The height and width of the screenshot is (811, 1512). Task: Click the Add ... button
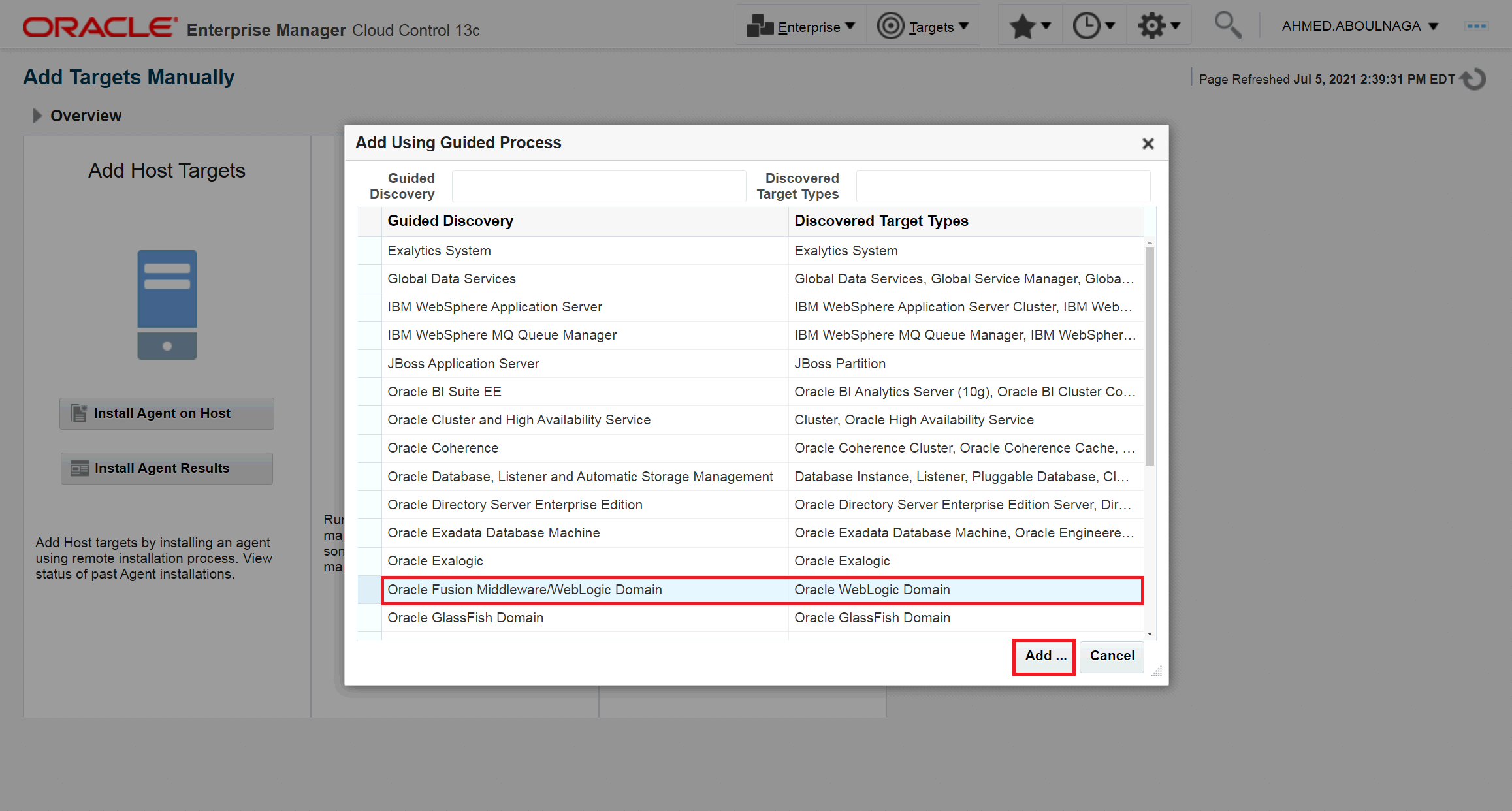[1044, 656]
